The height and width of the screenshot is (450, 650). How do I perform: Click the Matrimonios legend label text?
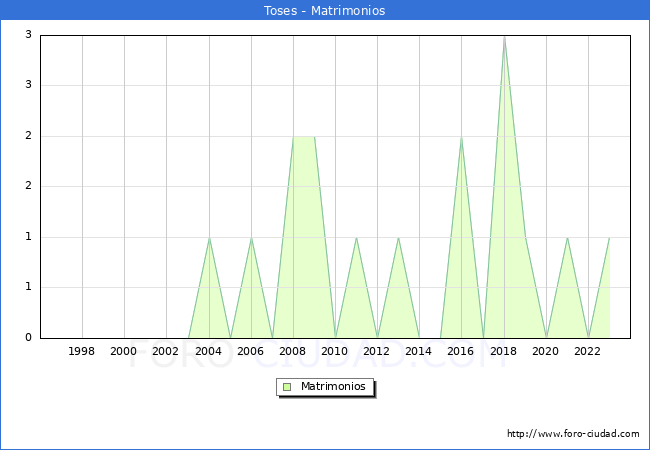coord(332,386)
